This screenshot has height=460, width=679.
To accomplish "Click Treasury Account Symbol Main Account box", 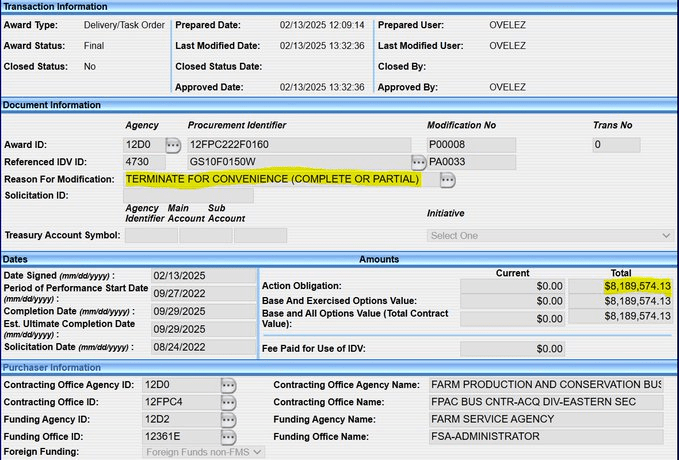I will pos(206,236).
